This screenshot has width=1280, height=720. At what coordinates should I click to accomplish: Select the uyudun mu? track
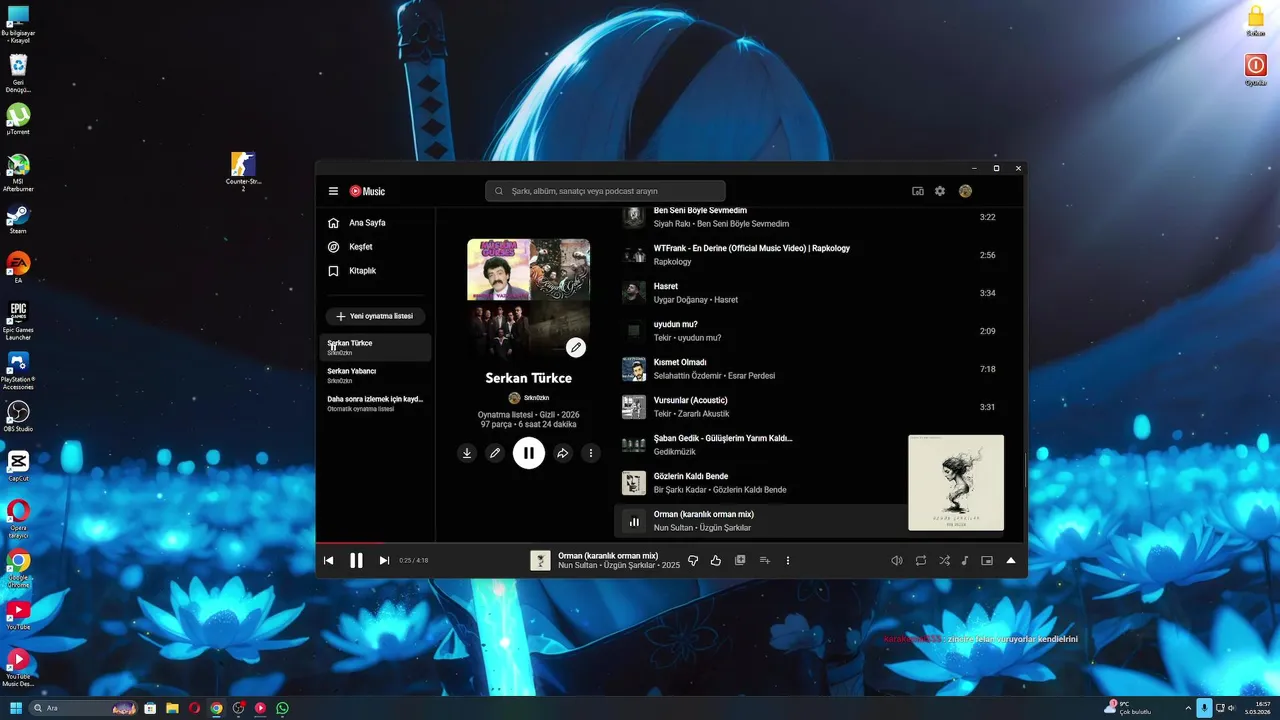pyautogui.click(x=810, y=331)
